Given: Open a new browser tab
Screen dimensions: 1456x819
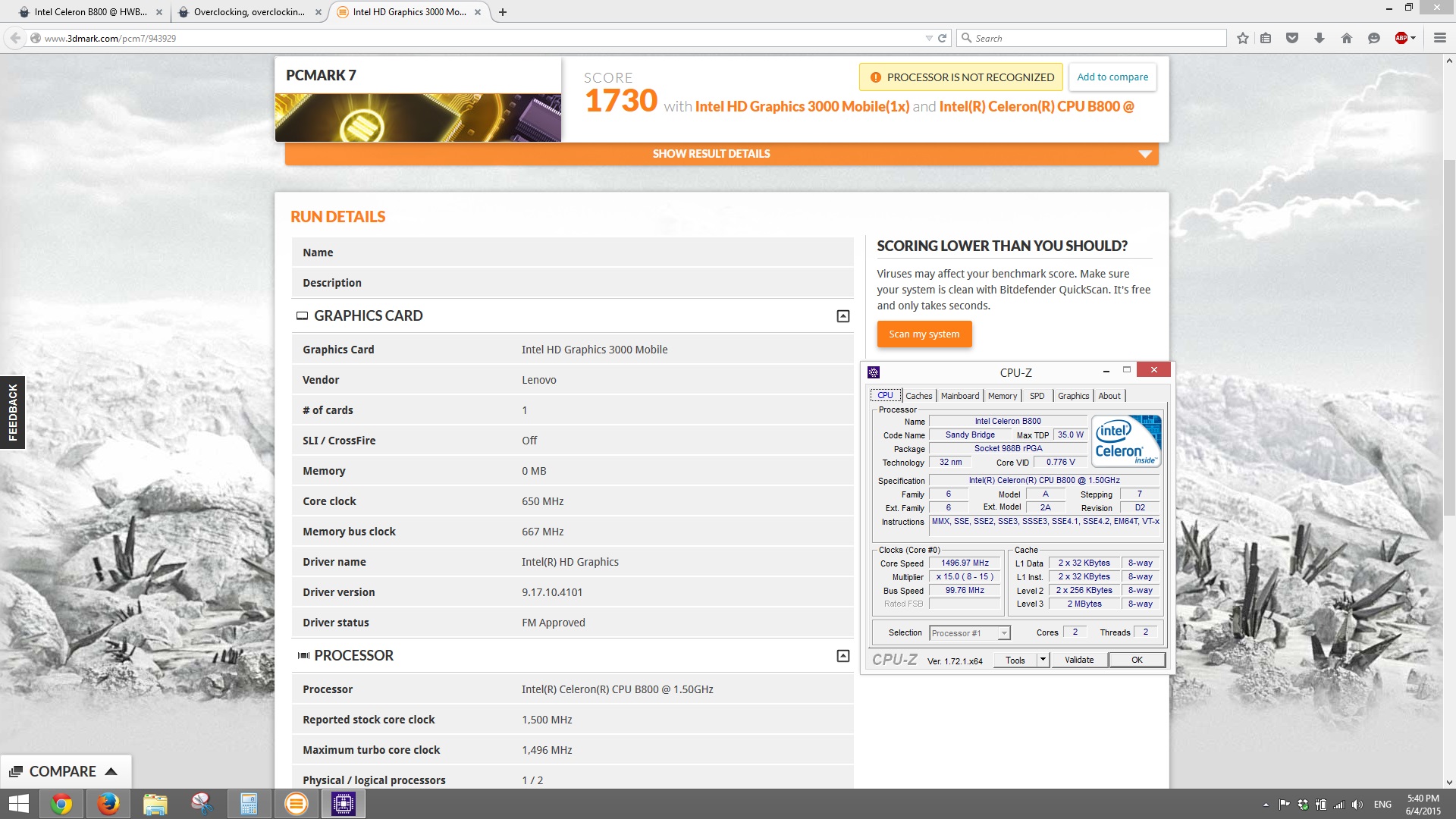Looking at the screenshot, I should tap(502, 12).
